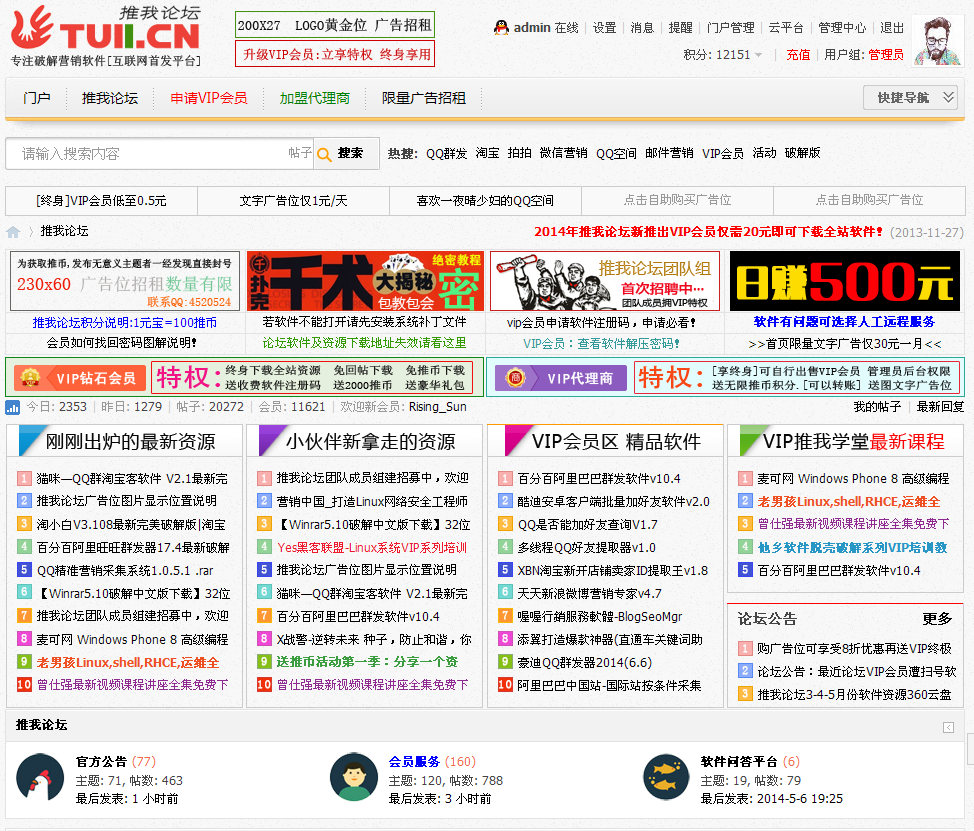Click the magnifier search icon
This screenshot has height=831, width=974.
click(325, 155)
